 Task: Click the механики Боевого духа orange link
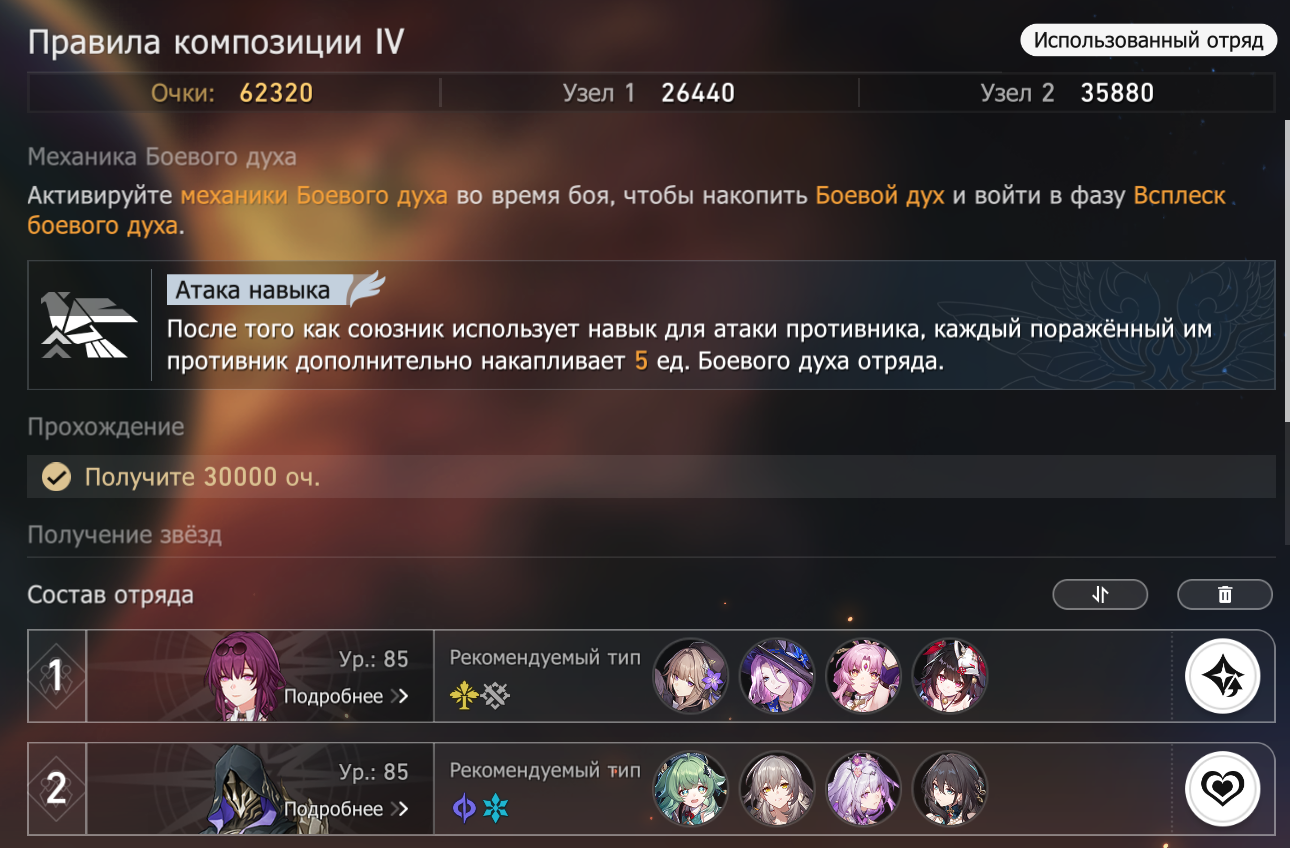pyautogui.click(x=314, y=195)
